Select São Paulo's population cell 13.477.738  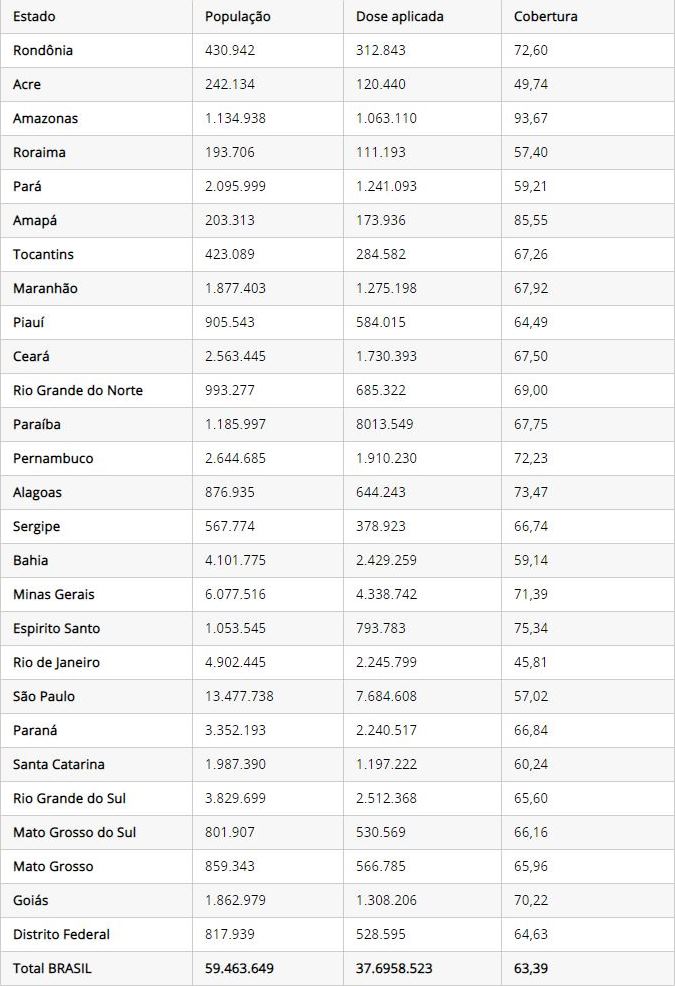point(239,696)
